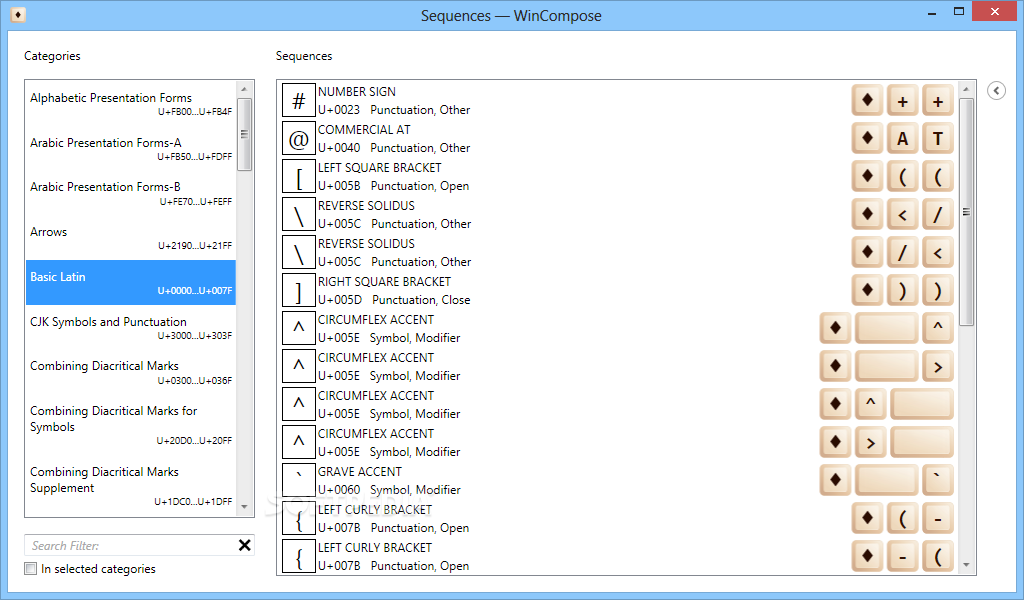Minimize the Sequences — WinCompose window
Image resolution: width=1024 pixels, height=600 pixels.
coord(932,12)
